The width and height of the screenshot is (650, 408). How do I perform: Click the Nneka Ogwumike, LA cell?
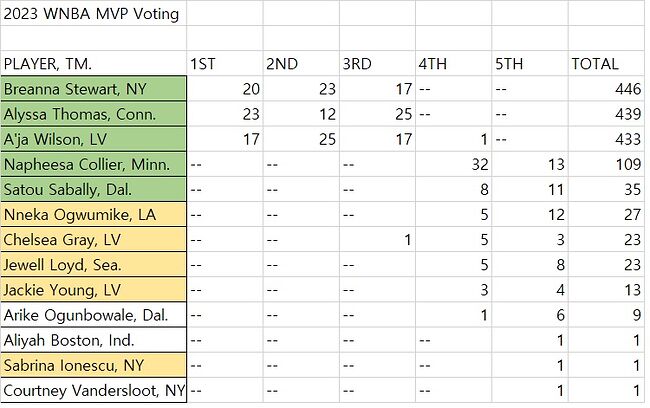pos(93,215)
